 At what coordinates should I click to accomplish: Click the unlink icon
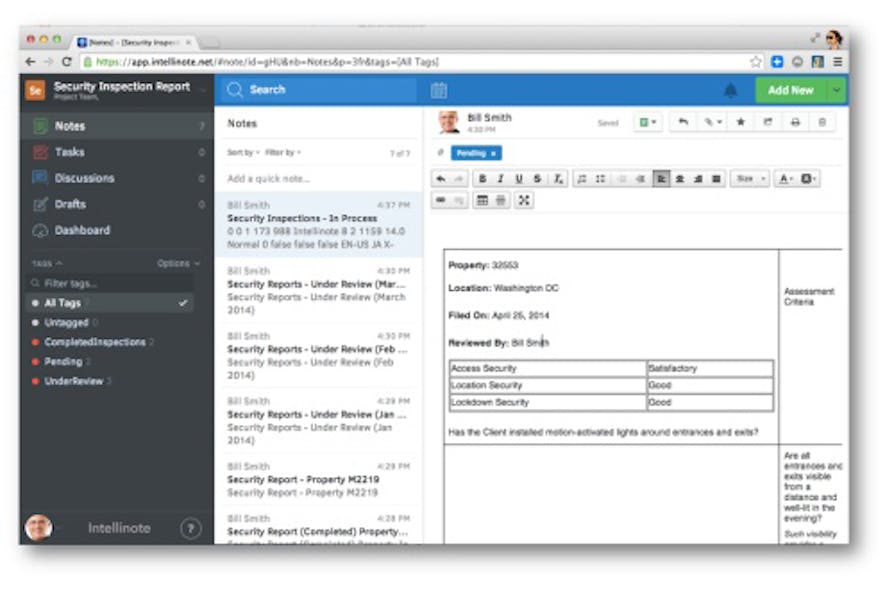pyautogui.click(x=459, y=200)
